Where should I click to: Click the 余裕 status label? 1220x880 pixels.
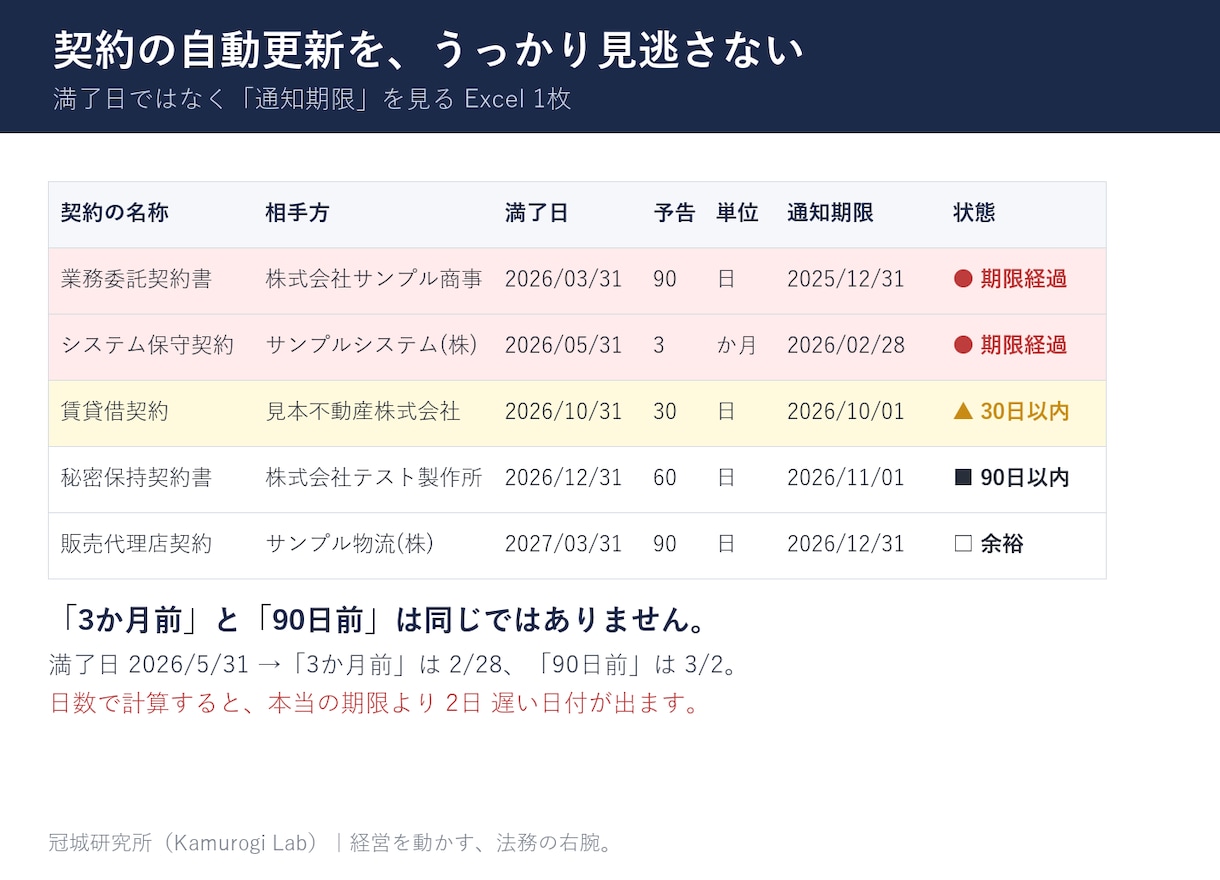click(x=1002, y=544)
